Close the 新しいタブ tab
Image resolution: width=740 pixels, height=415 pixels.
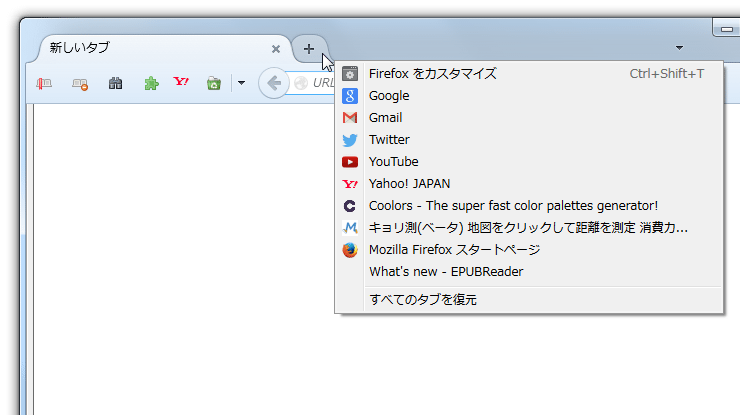(x=276, y=49)
